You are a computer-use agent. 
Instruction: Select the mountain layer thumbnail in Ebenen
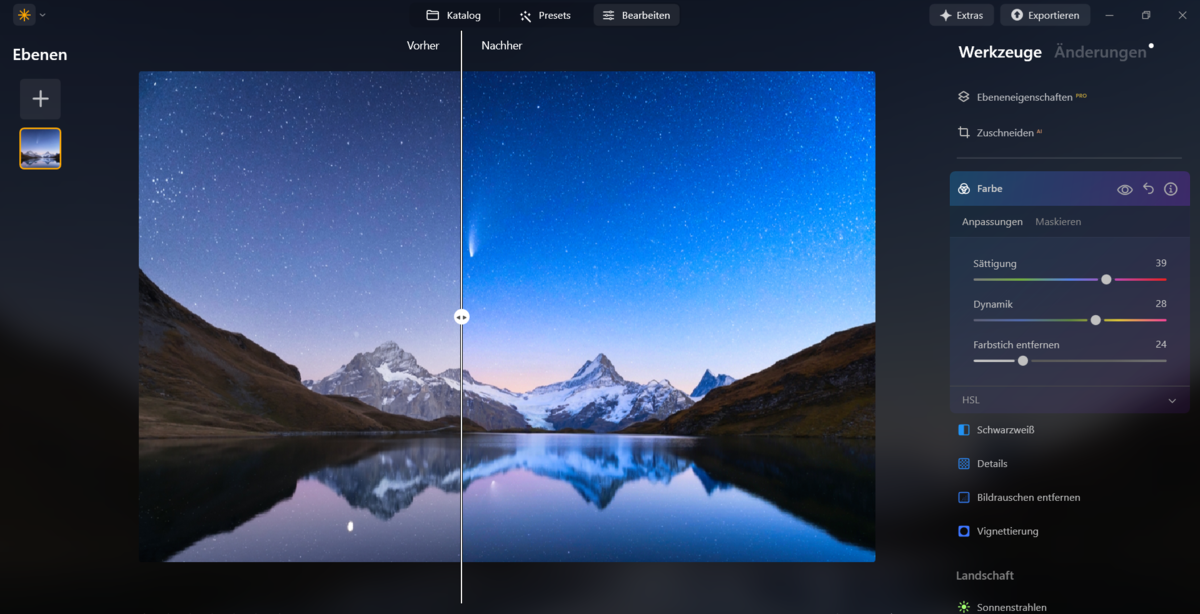(40, 148)
